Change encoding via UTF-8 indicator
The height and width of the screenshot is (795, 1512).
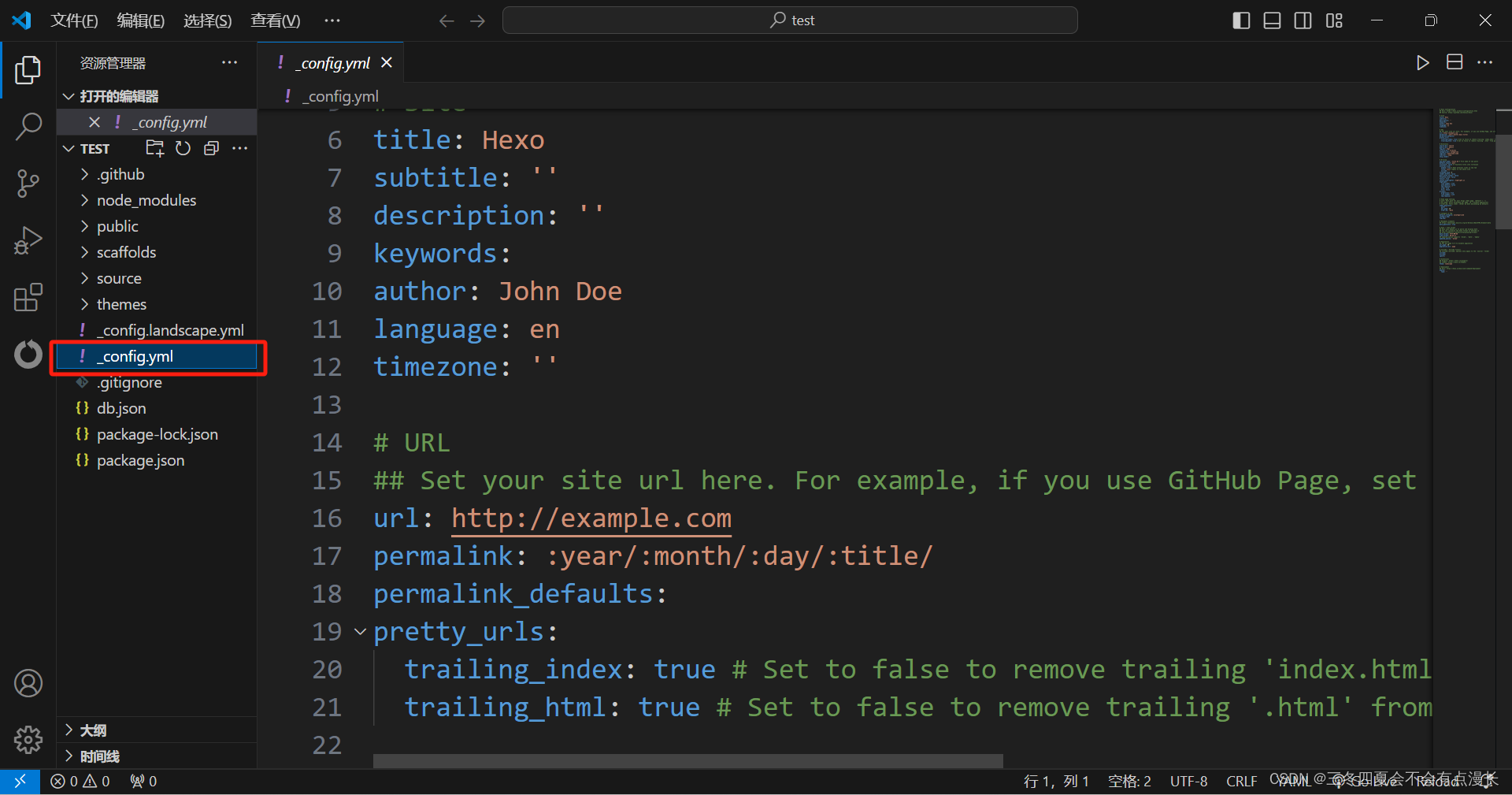pyautogui.click(x=1188, y=781)
